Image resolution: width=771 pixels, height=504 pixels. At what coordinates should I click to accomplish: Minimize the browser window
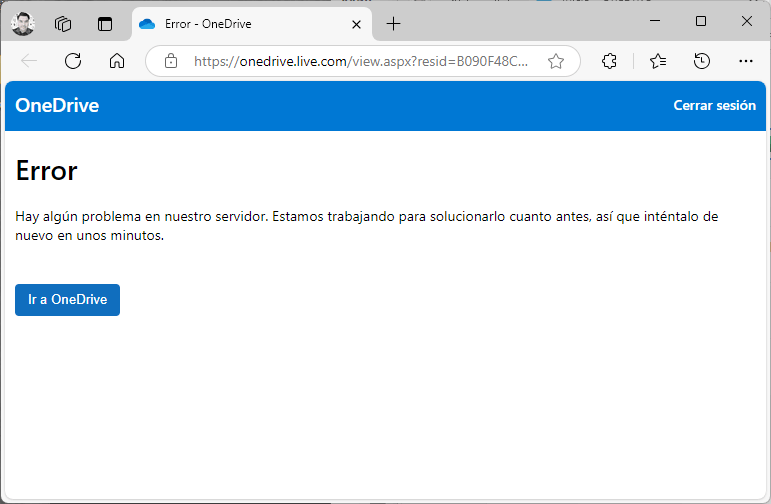pos(654,21)
